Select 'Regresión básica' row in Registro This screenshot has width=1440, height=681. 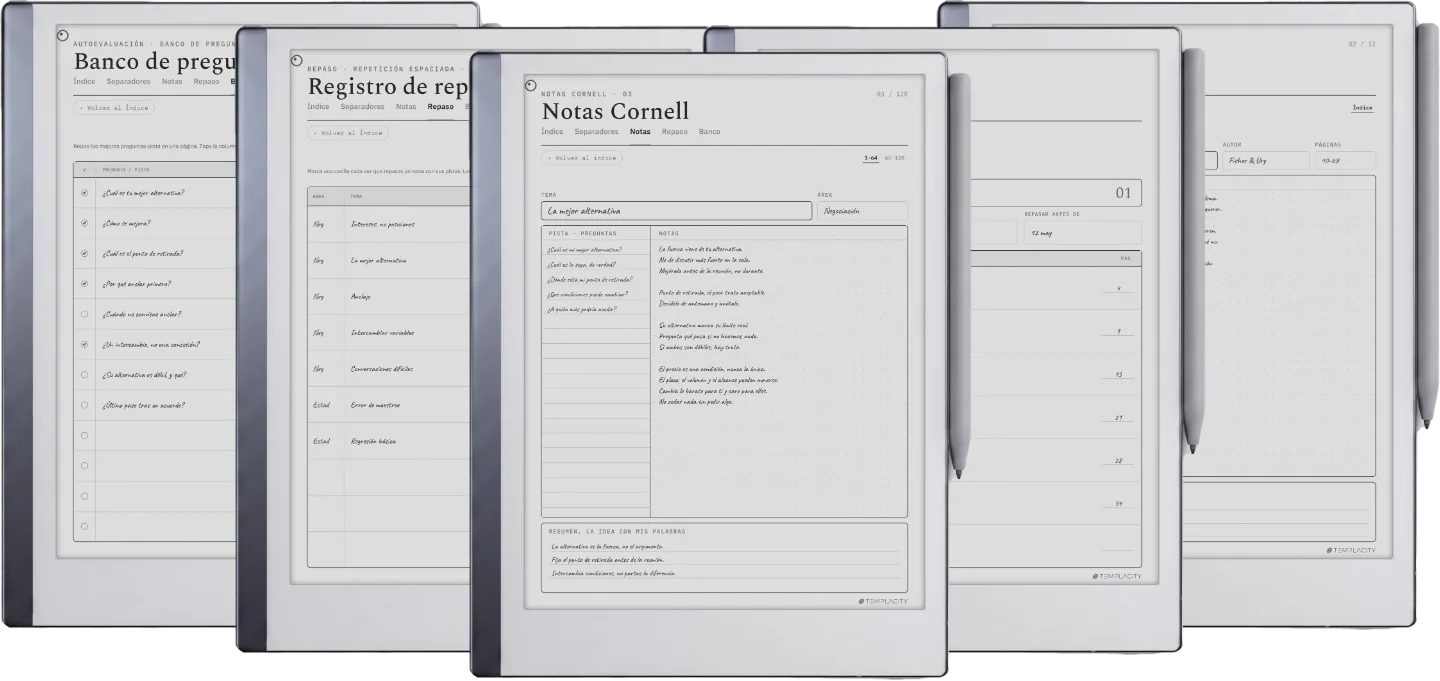(x=388, y=440)
